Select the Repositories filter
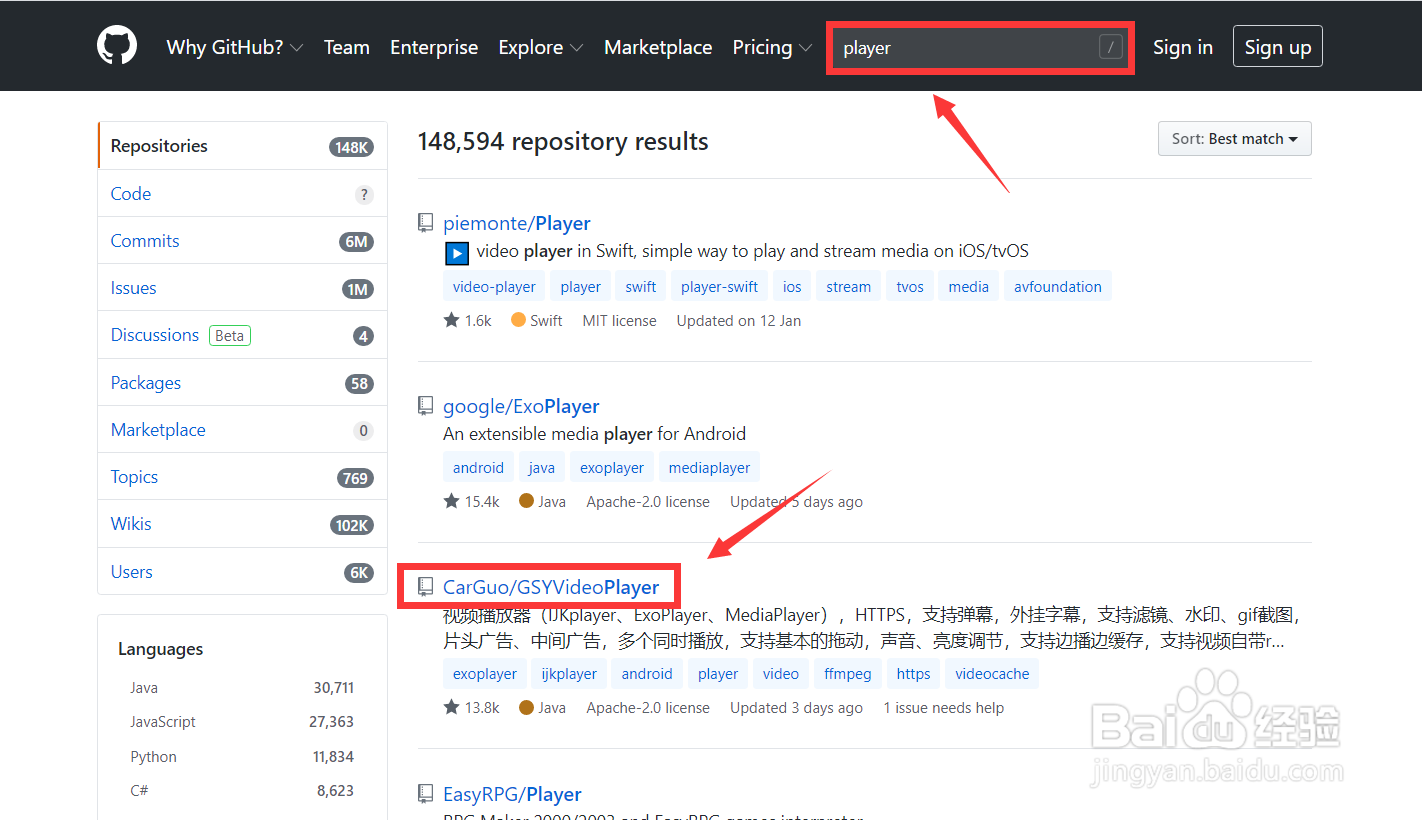1422x820 pixels. (242, 146)
